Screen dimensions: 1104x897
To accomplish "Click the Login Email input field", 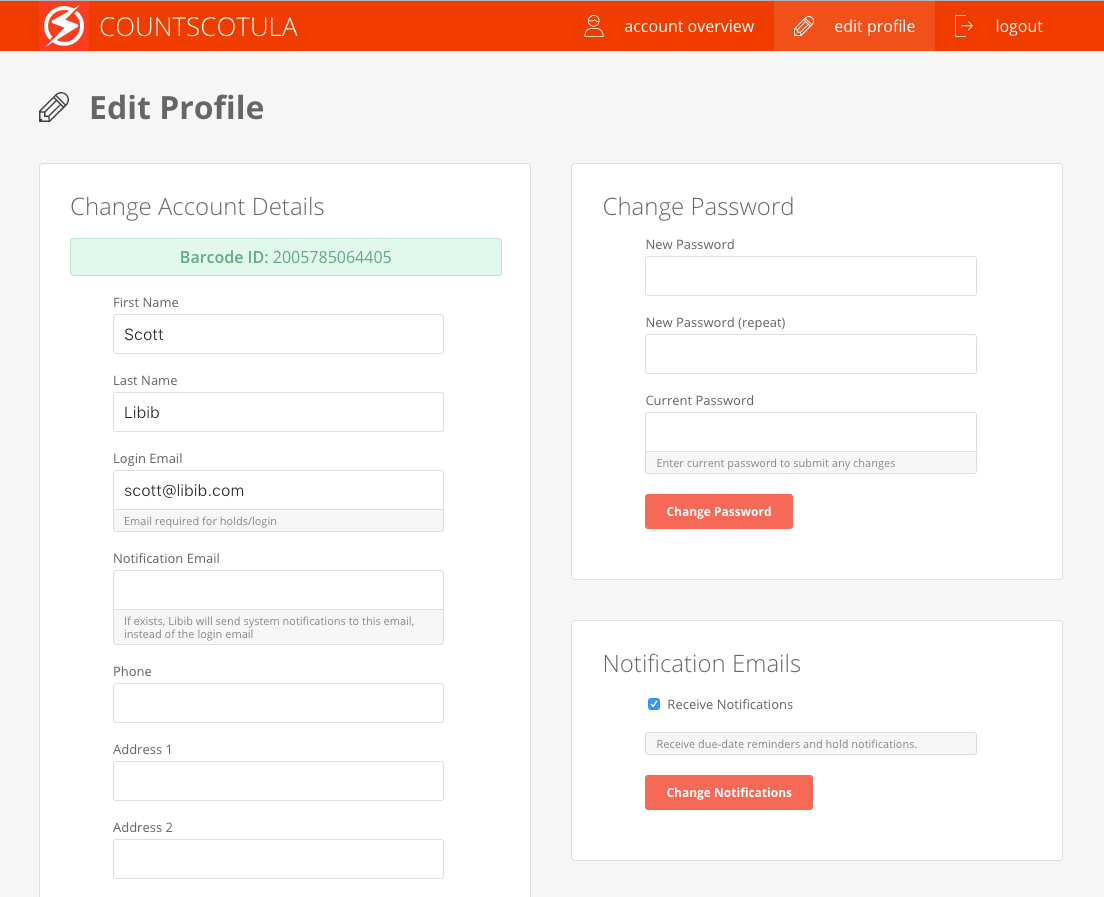I will 278,490.
